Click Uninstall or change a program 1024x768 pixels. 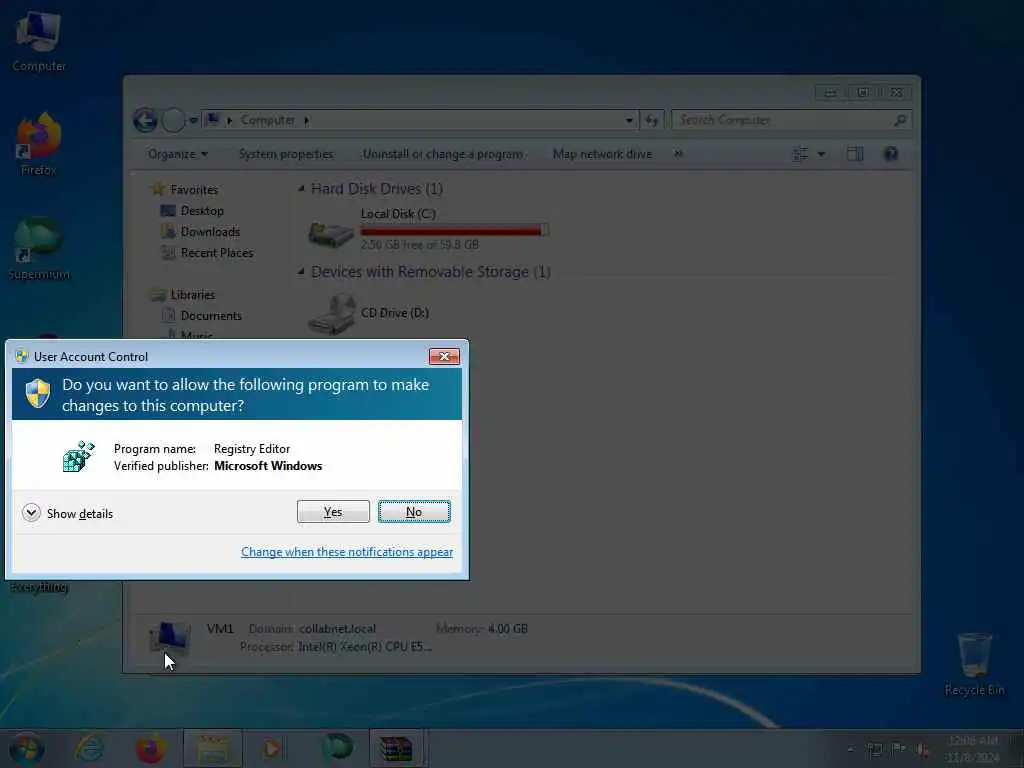pyautogui.click(x=443, y=154)
